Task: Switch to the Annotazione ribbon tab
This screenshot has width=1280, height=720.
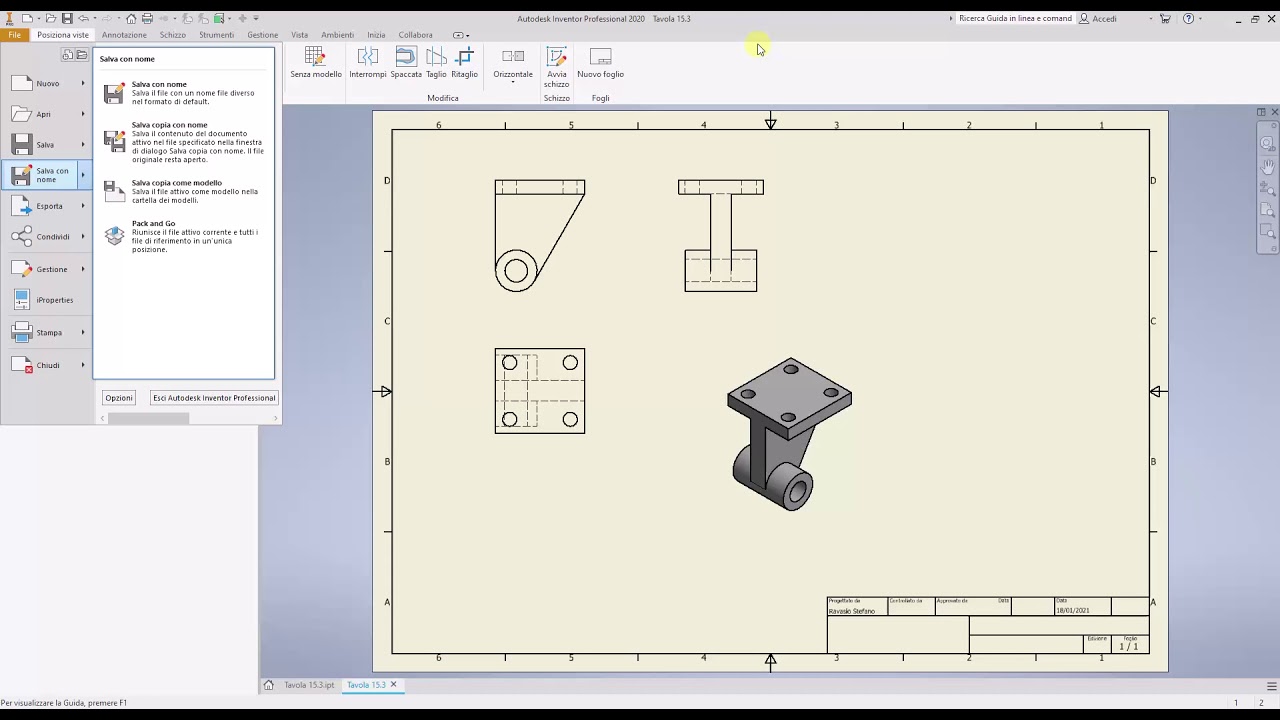Action: tap(124, 35)
